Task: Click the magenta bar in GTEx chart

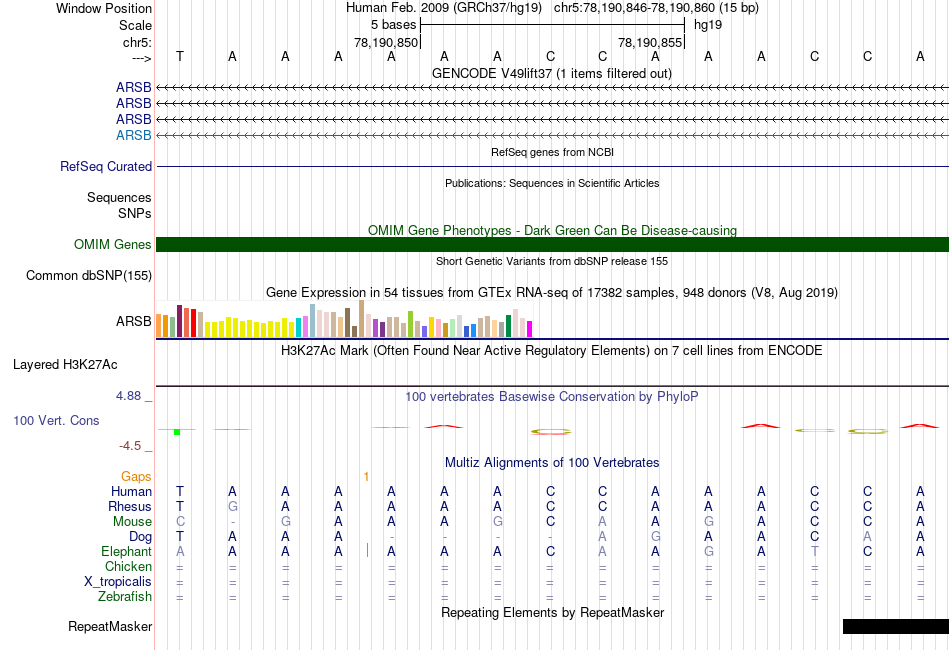Action: [x=529, y=329]
